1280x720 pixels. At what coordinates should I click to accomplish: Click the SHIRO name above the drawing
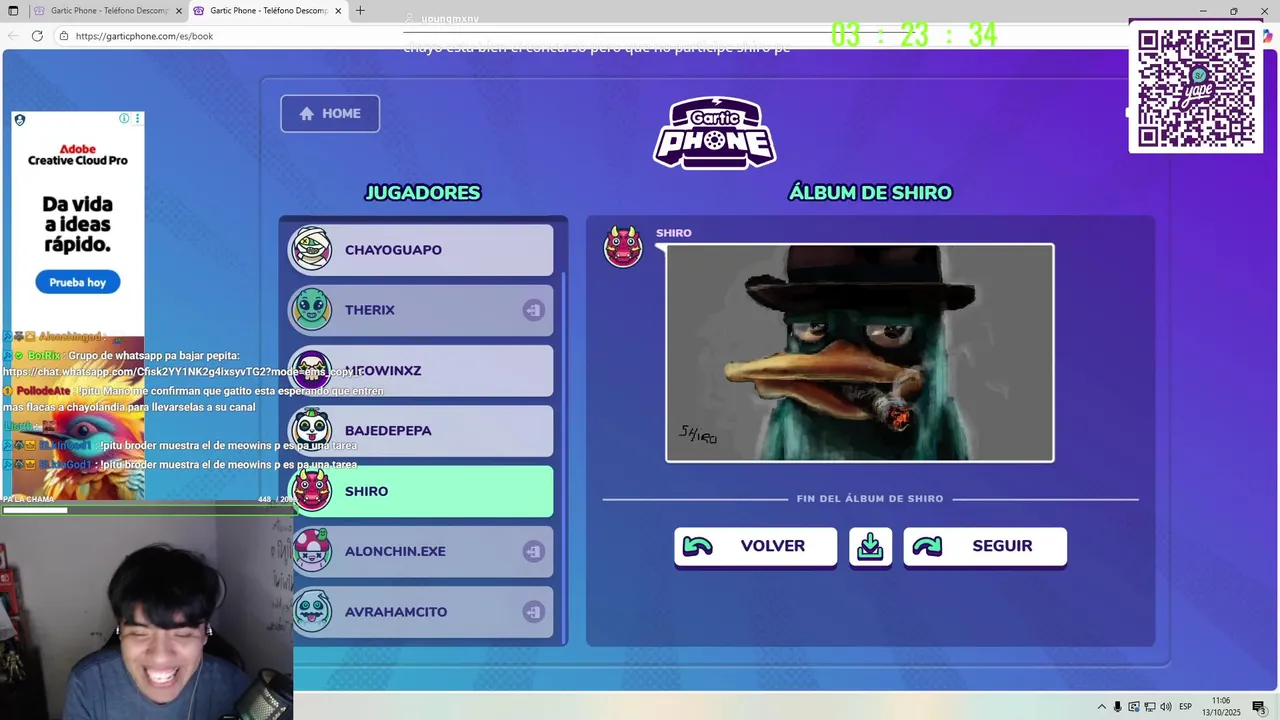pos(673,233)
